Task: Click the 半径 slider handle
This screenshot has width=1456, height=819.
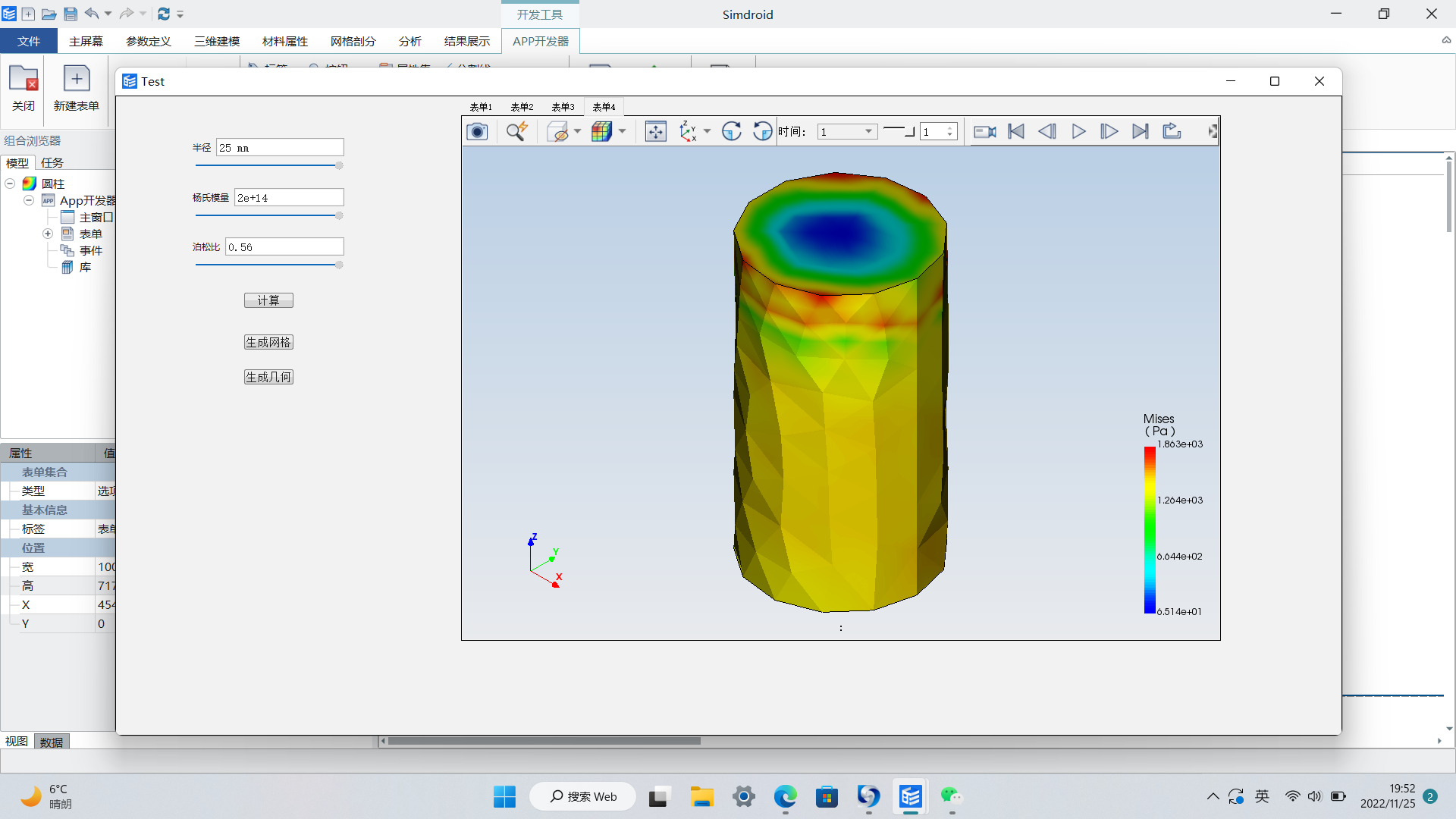Action: [x=339, y=165]
